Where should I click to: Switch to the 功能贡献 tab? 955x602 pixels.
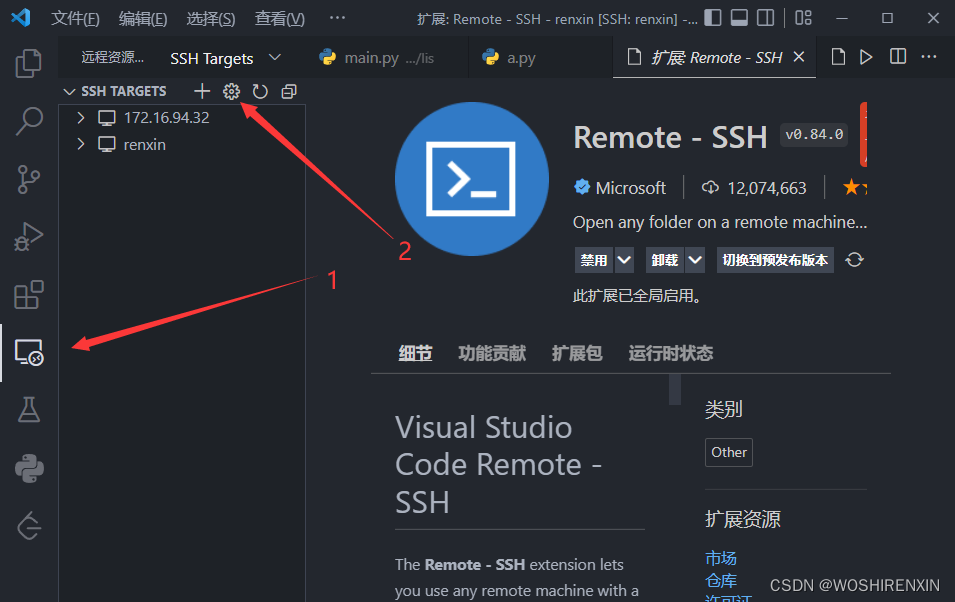click(492, 353)
